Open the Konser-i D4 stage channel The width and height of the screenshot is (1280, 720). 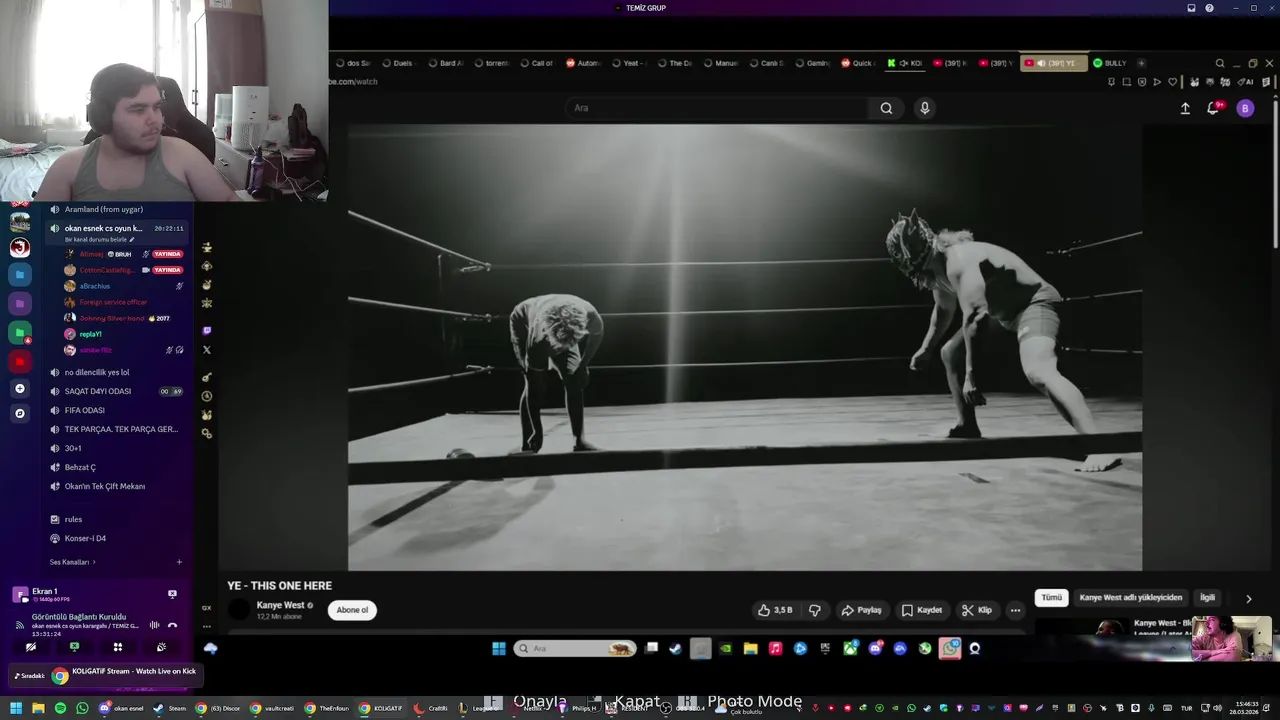coord(85,538)
